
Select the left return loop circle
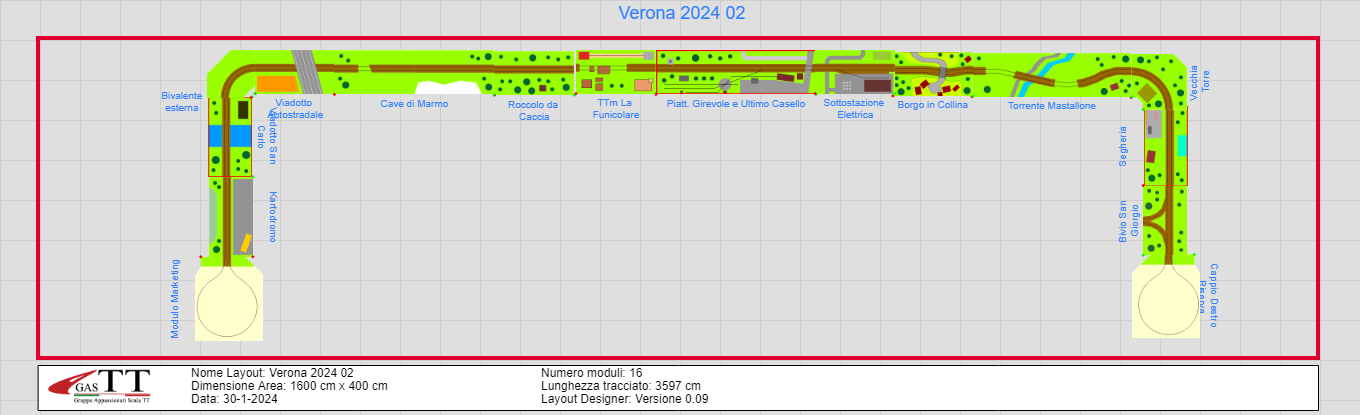(230, 305)
